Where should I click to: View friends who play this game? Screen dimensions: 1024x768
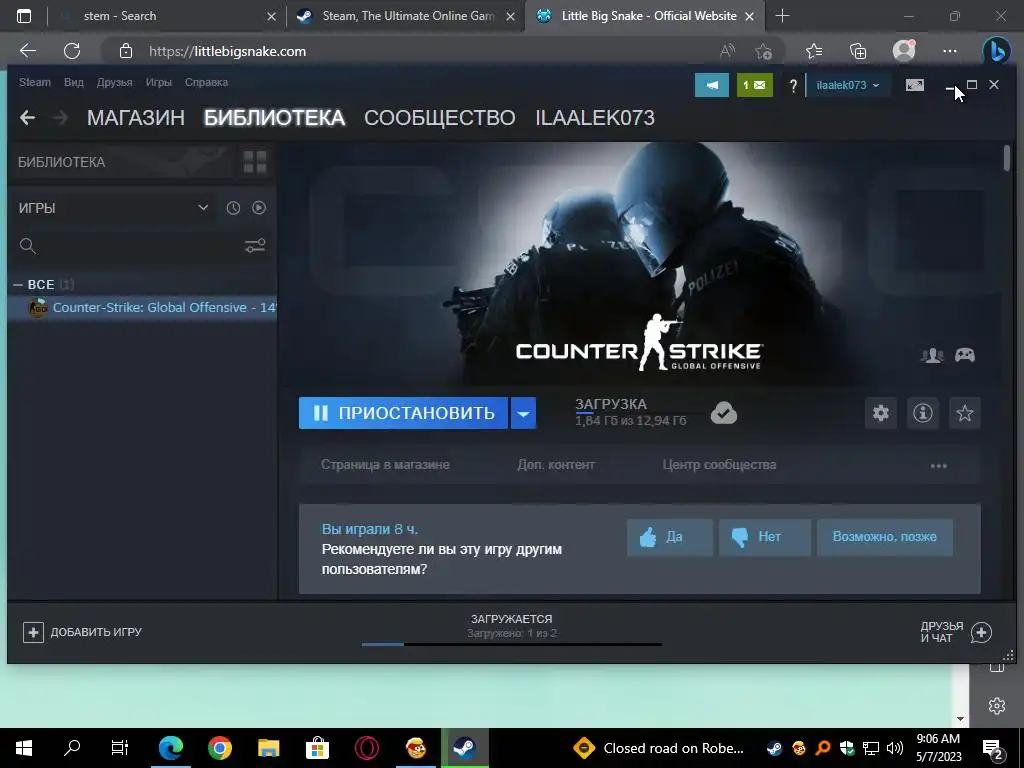pyautogui.click(x=932, y=355)
